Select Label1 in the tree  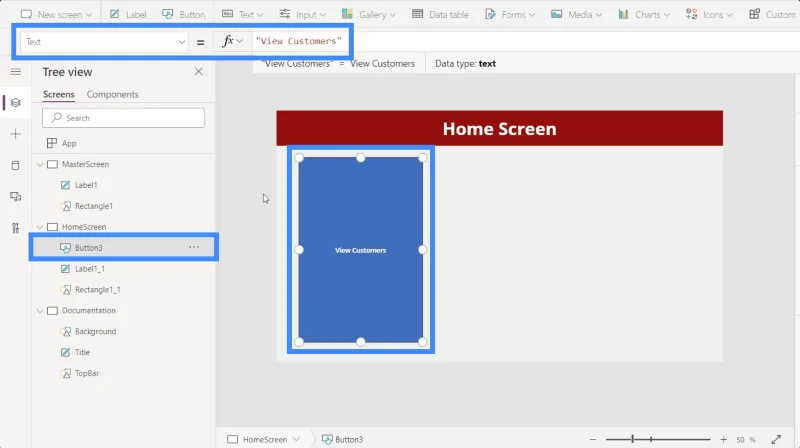pyautogui.click(x=86, y=185)
